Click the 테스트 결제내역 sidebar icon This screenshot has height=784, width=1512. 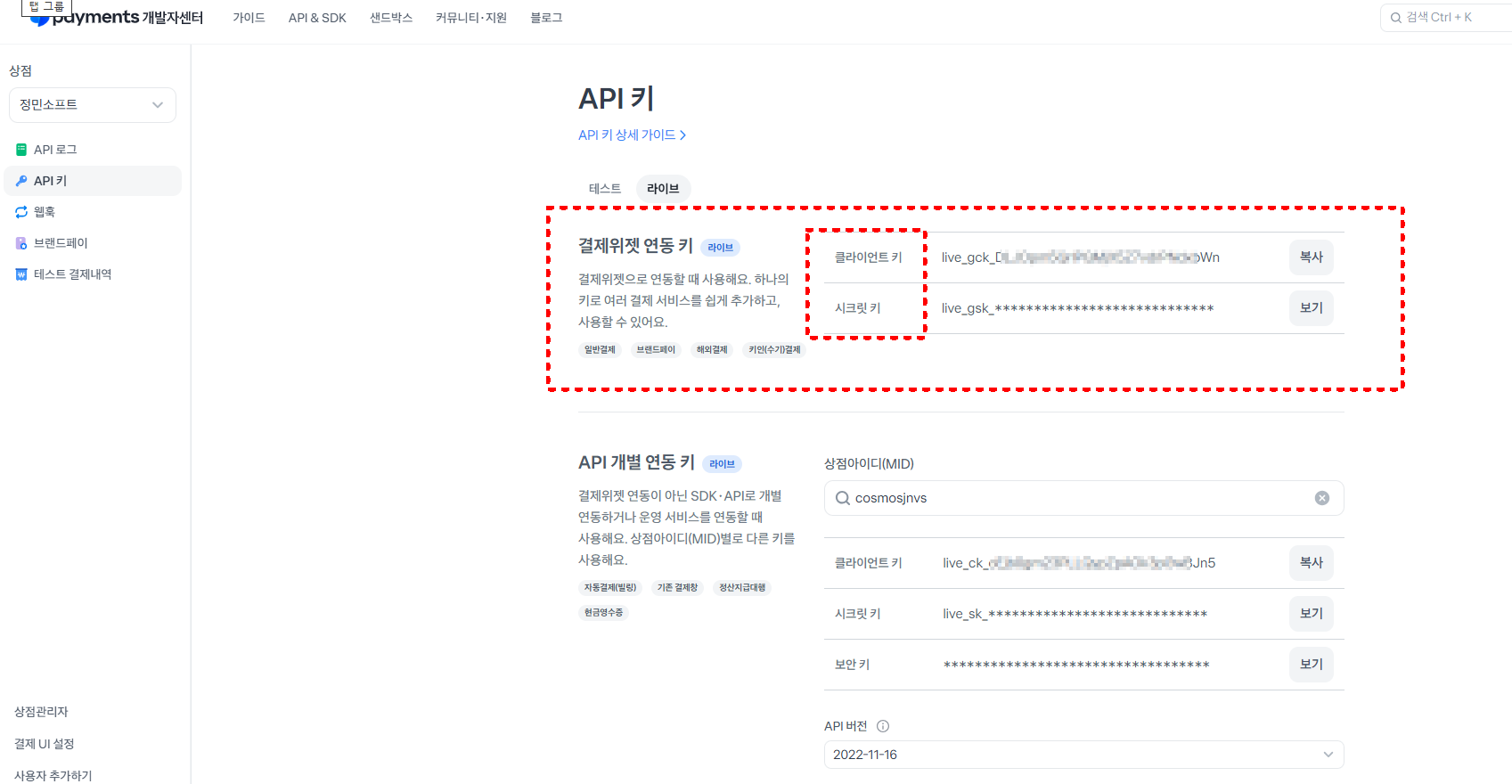[21, 274]
